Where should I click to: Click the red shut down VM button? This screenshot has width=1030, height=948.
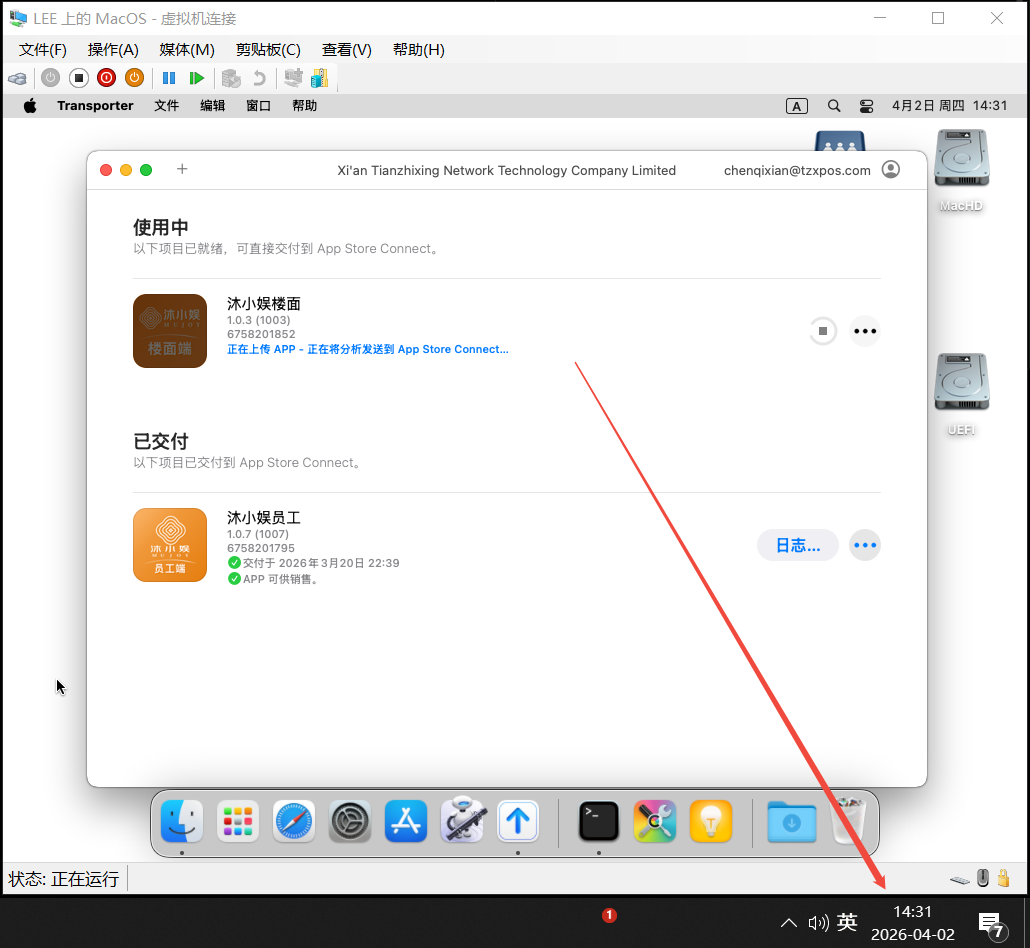pos(106,78)
